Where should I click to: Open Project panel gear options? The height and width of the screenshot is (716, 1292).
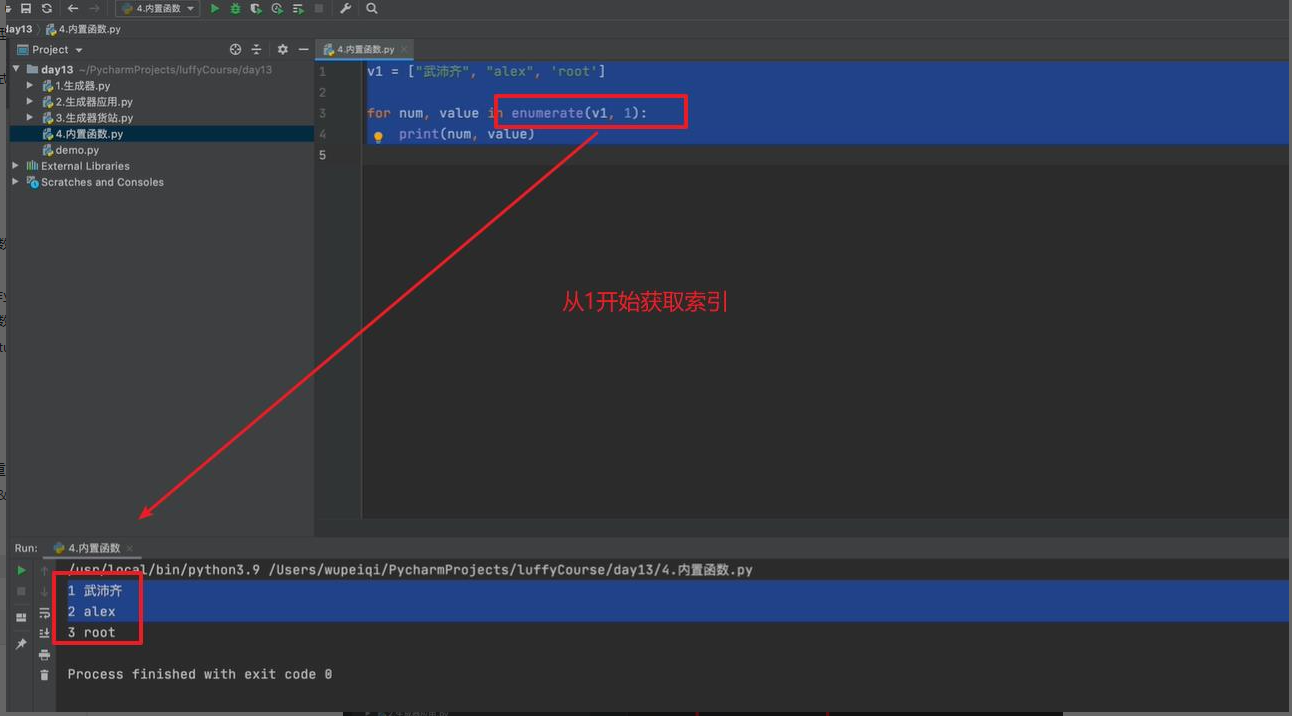point(283,49)
